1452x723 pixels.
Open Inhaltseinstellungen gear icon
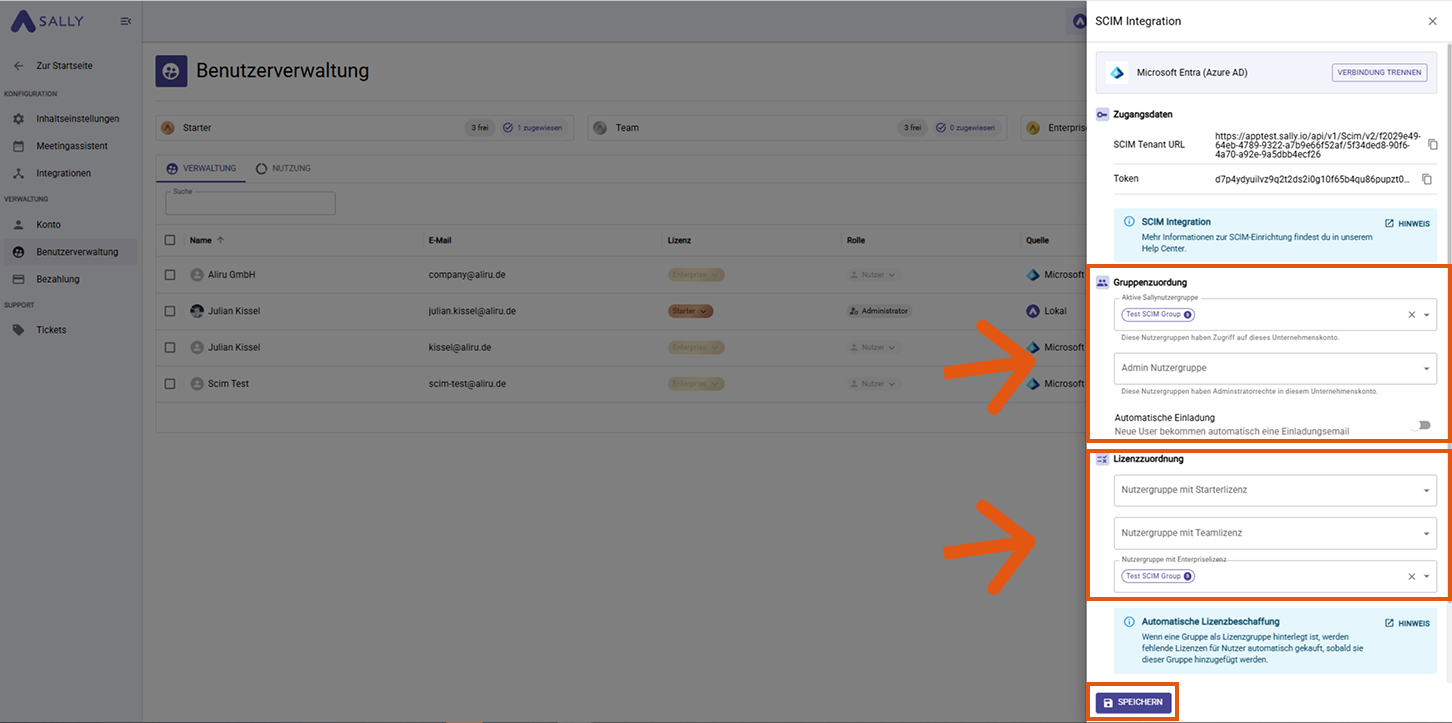18,119
